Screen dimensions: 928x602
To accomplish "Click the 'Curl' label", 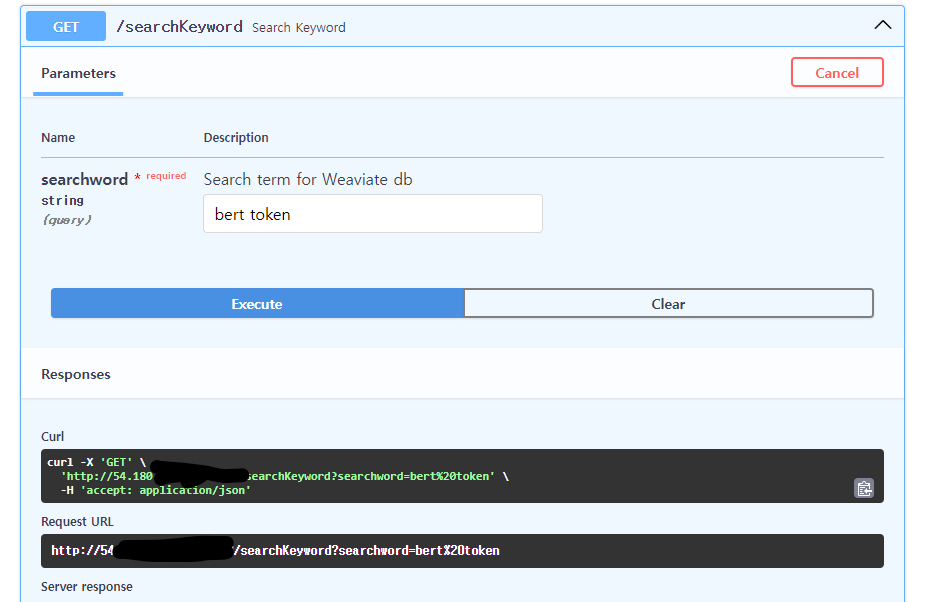I will (52, 436).
